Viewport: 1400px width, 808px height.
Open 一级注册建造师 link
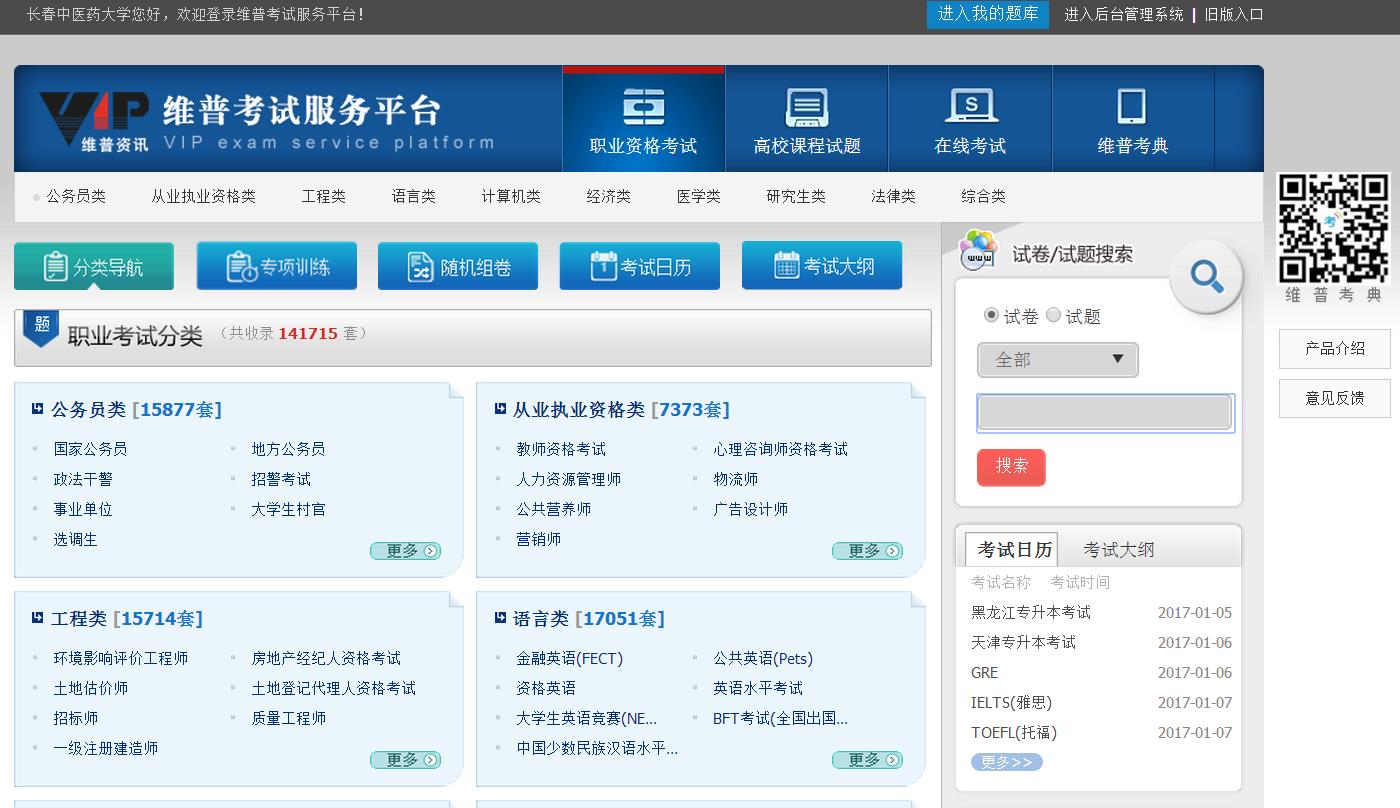tap(106, 748)
